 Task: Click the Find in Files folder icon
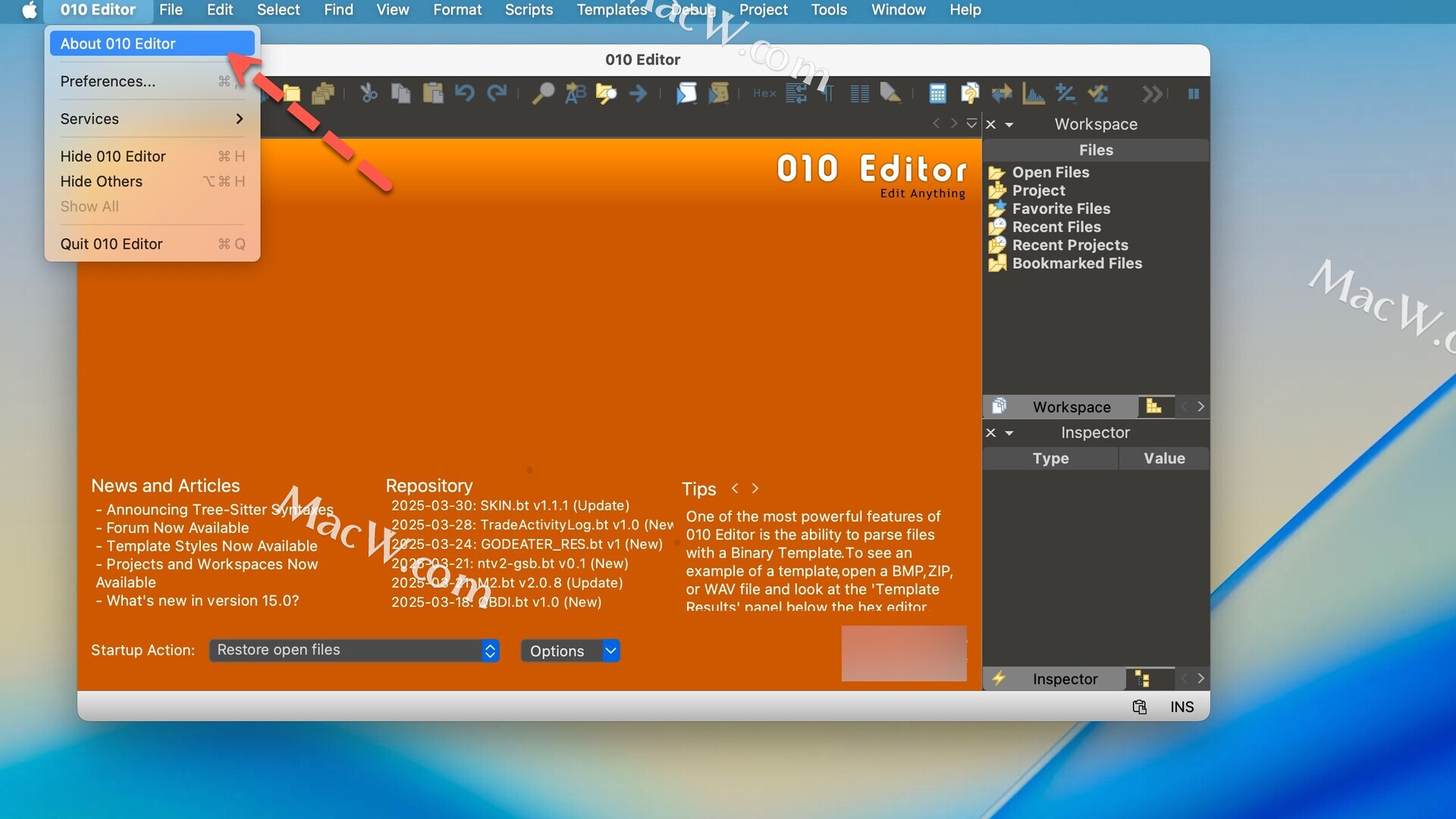pyautogui.click(x=606, y=93)
